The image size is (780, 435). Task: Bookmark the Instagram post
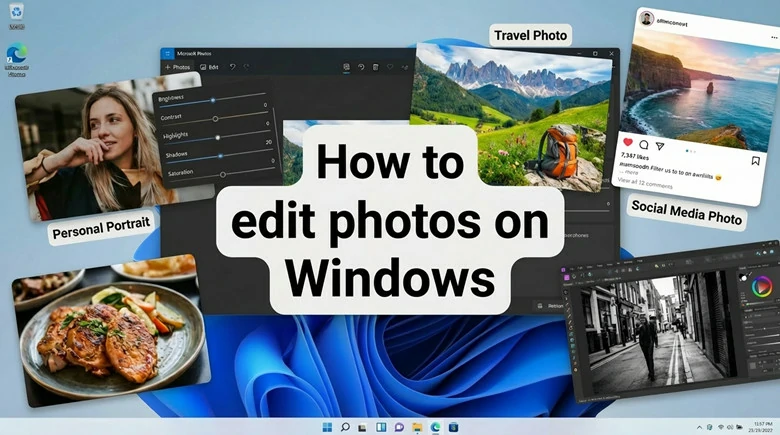pos(756,160)
